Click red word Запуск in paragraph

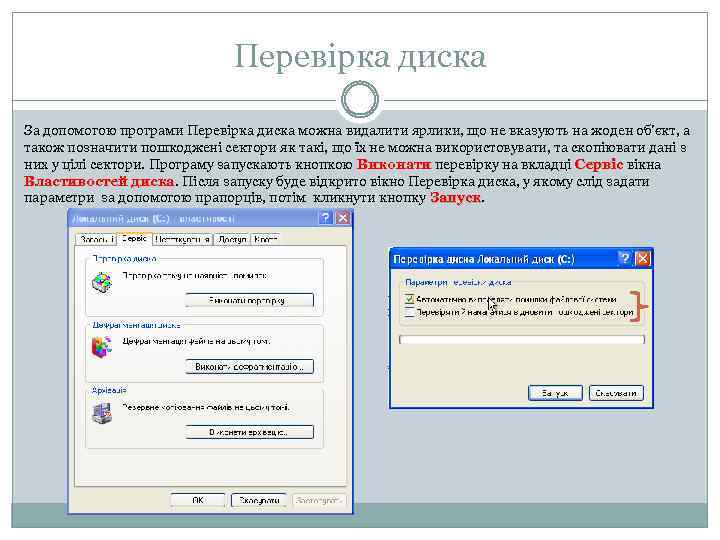click(456, 198)
